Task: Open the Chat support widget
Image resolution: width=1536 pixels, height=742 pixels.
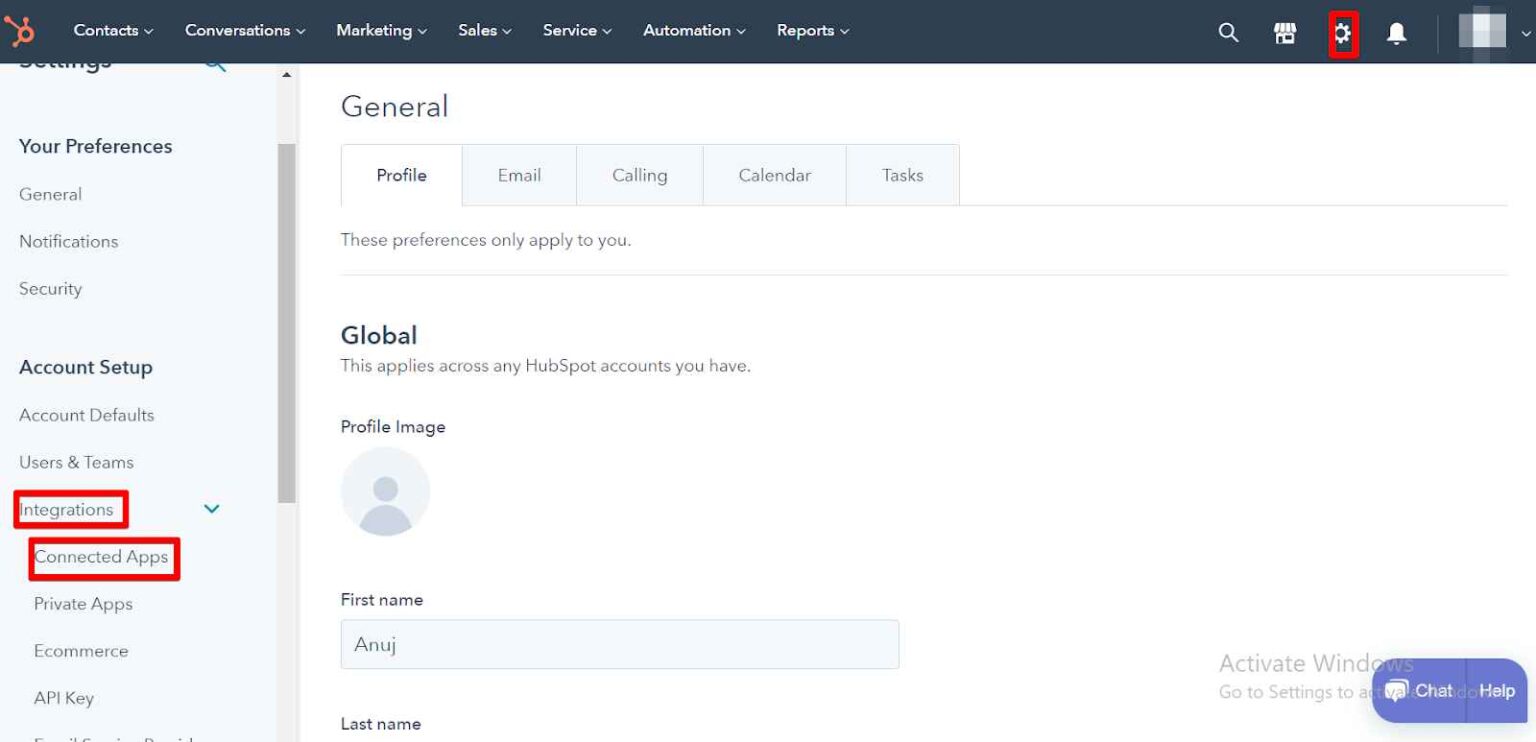Action: (1432, 690)
